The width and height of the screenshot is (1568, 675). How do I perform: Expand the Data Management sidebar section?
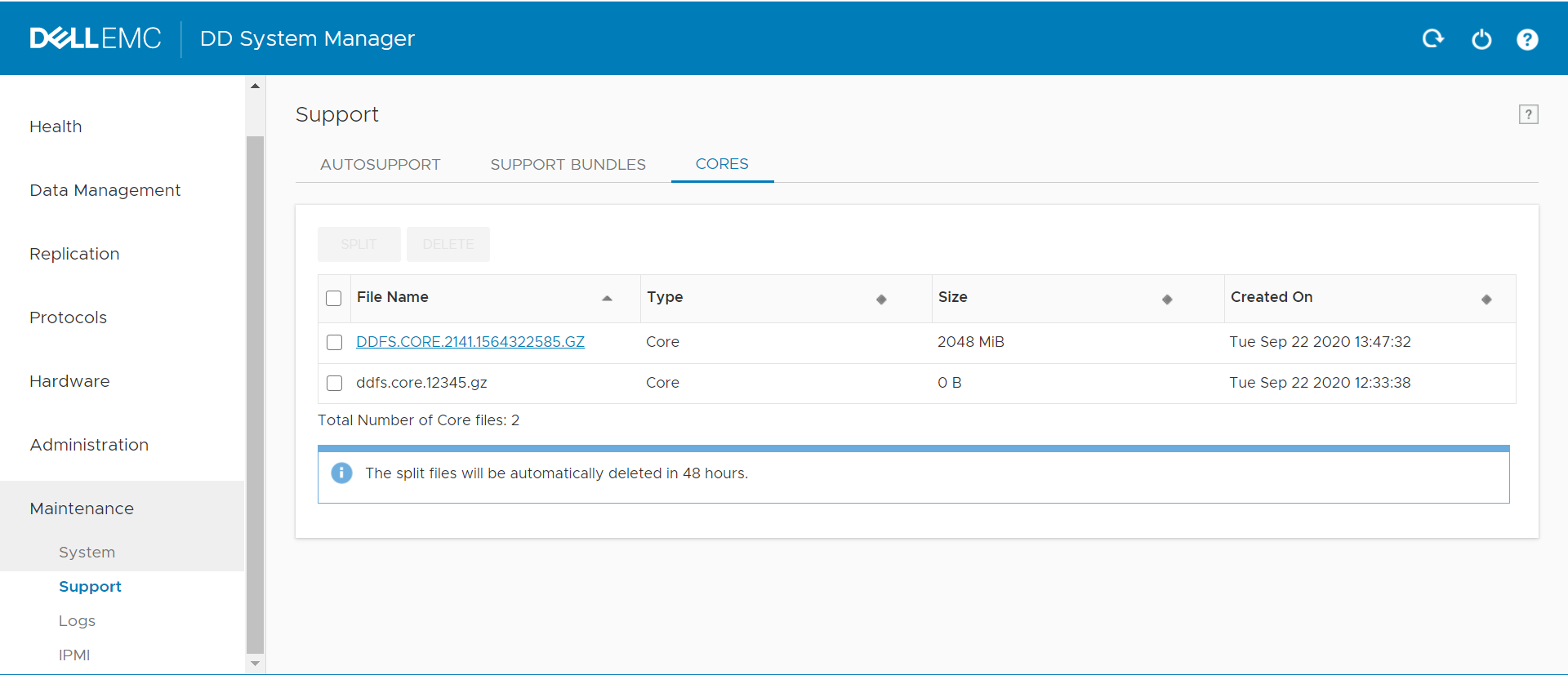click(105, 190)
